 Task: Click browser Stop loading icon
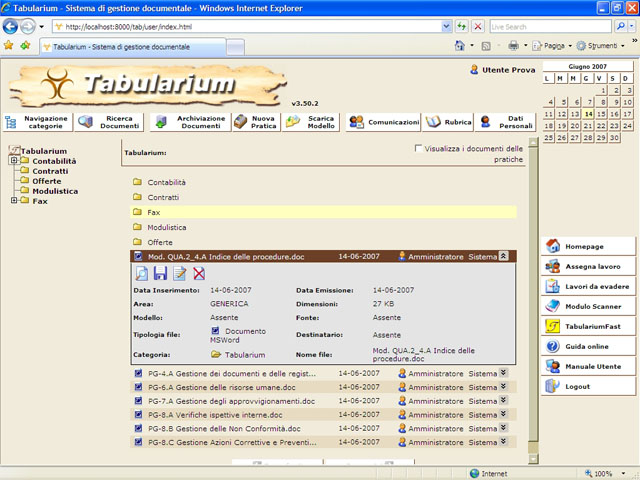(x=478, y=27)
